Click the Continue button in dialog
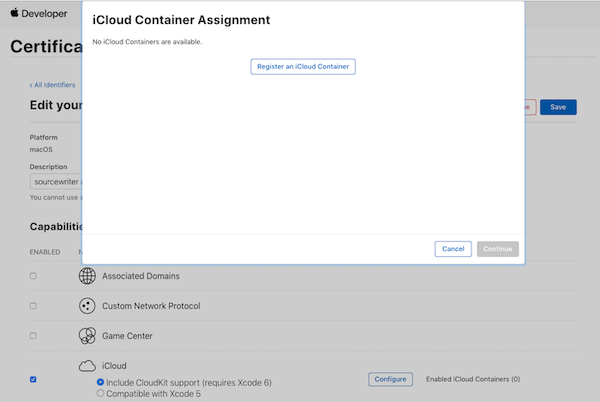Viewport: 600px width, 402px height. point(498,249)
